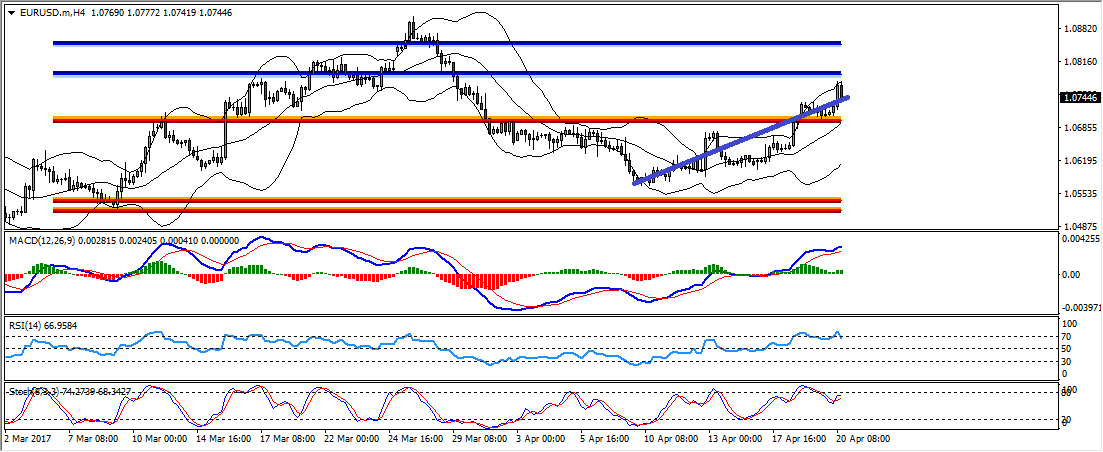Click the latest candlestick at chart's right edge
The height and width of the screenshot is (452, 1103).
click(x=841, y=90)
